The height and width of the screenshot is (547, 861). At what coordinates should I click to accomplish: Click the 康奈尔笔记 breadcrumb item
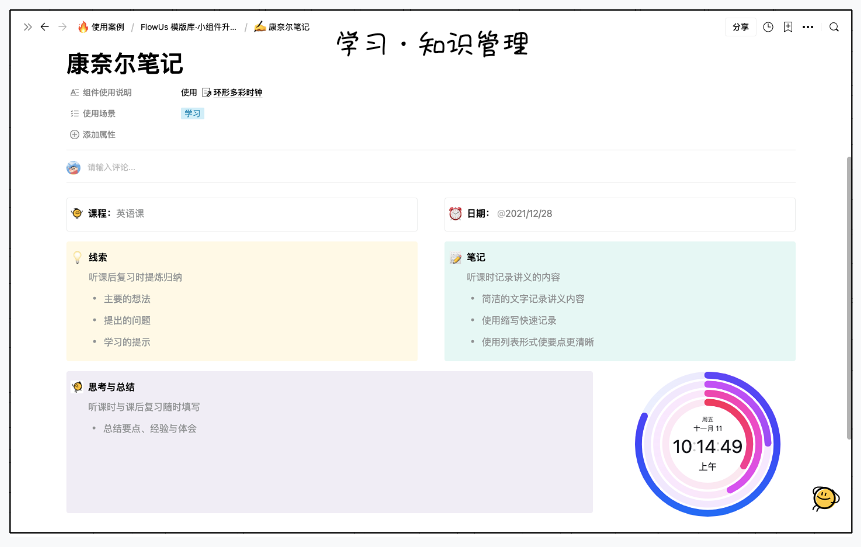click(281, 27)
